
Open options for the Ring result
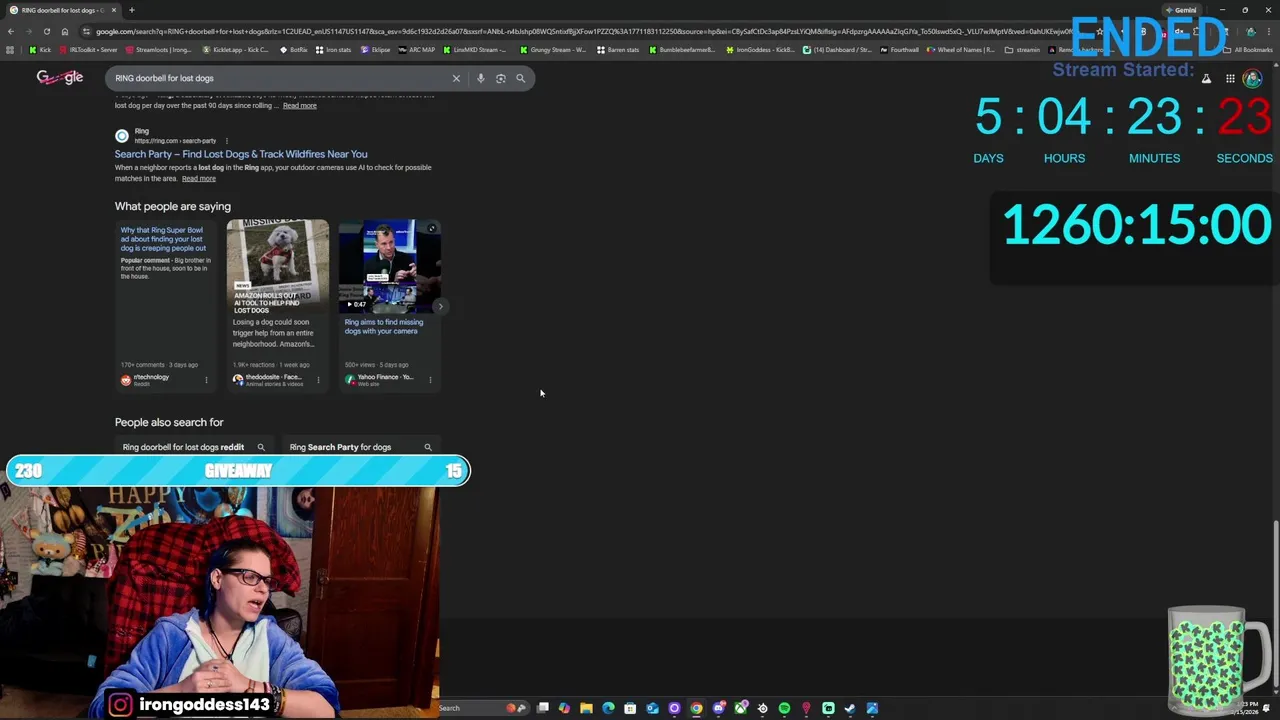(227, 141)
